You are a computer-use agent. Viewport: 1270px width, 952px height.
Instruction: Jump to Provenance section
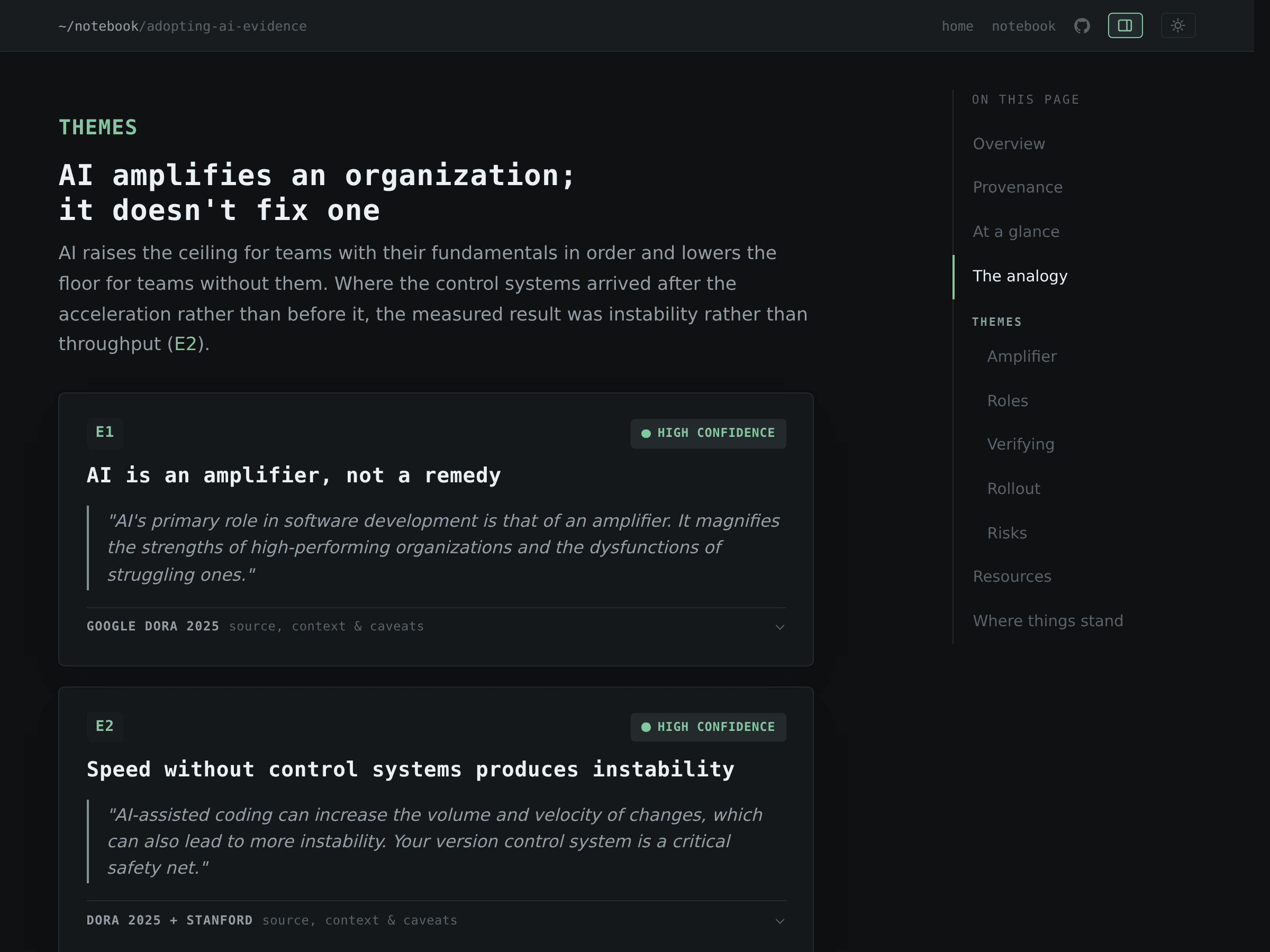coord(1017,188)
